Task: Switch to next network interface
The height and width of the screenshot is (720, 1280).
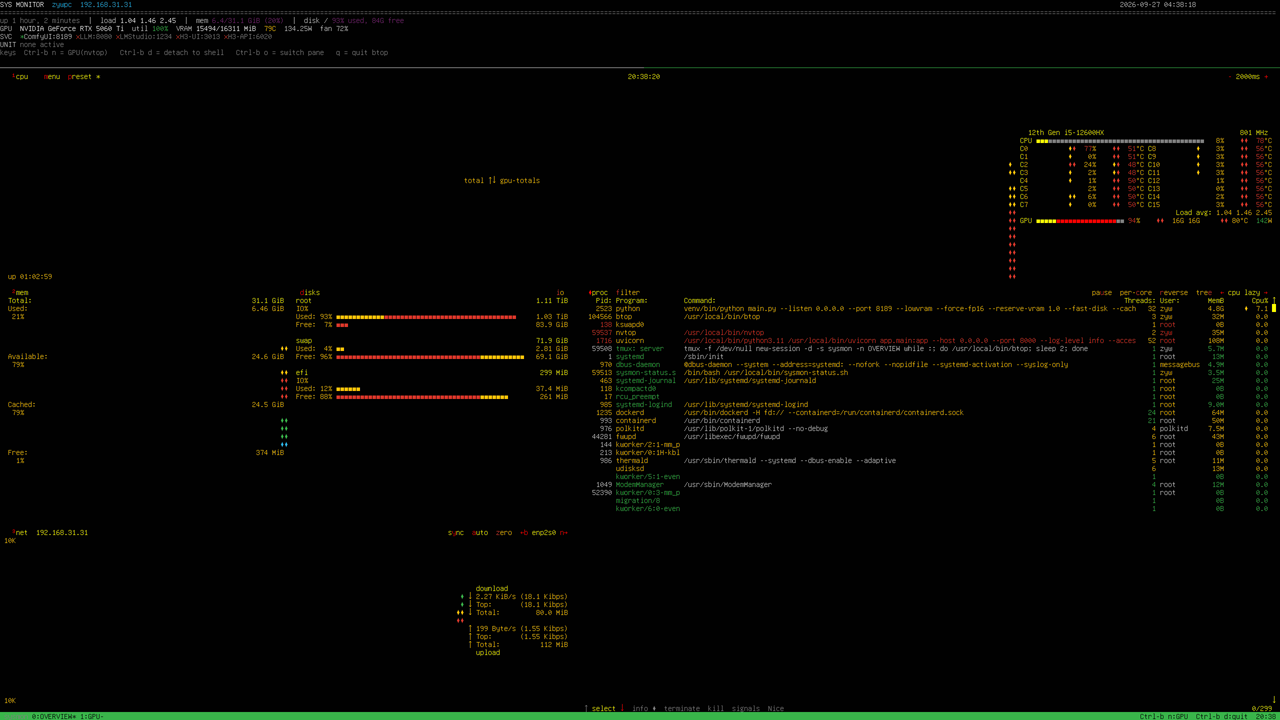Action: coord(564,533)
